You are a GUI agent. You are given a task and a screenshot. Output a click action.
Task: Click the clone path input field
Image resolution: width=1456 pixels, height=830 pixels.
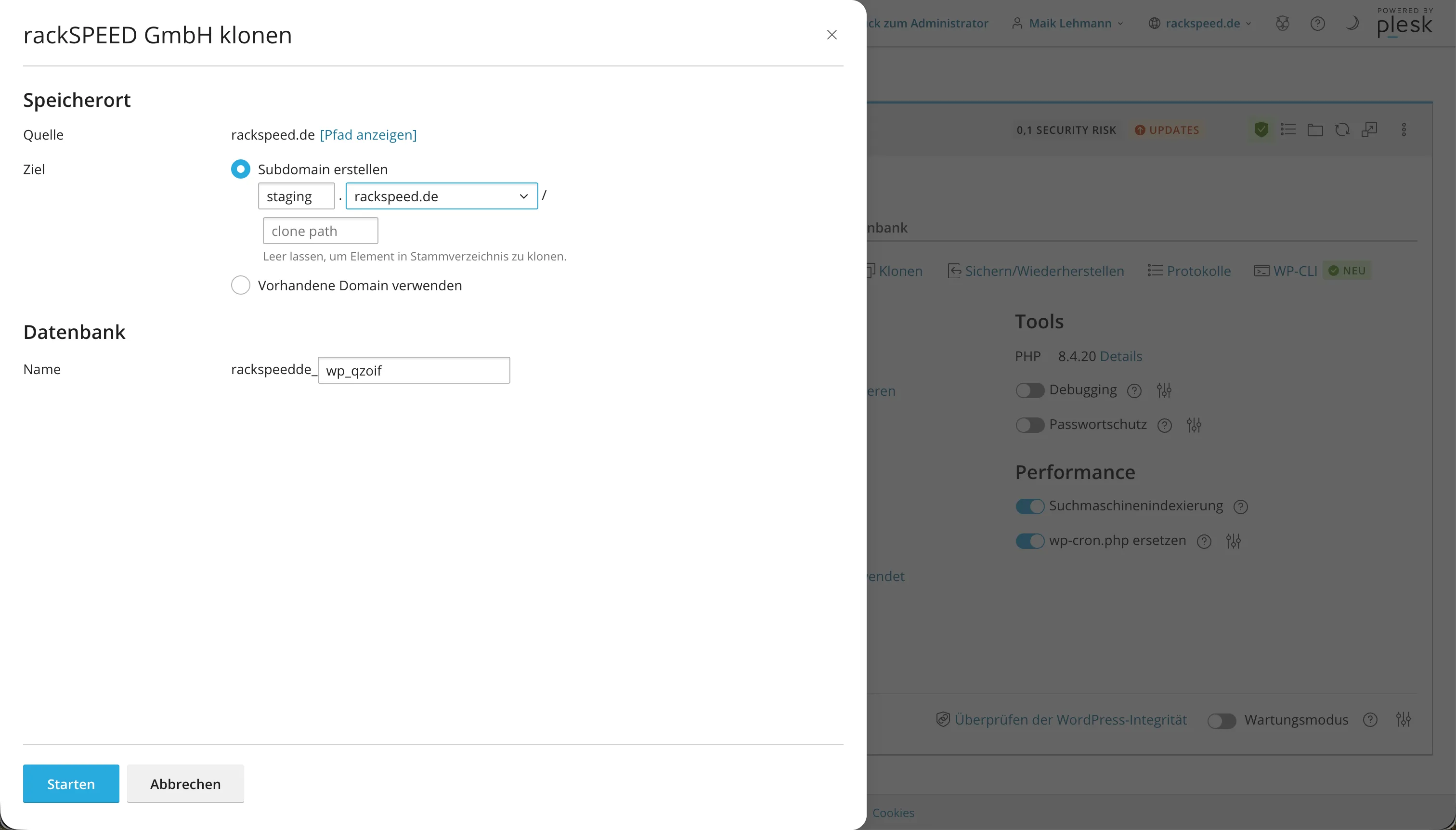(x=320, y=231)
